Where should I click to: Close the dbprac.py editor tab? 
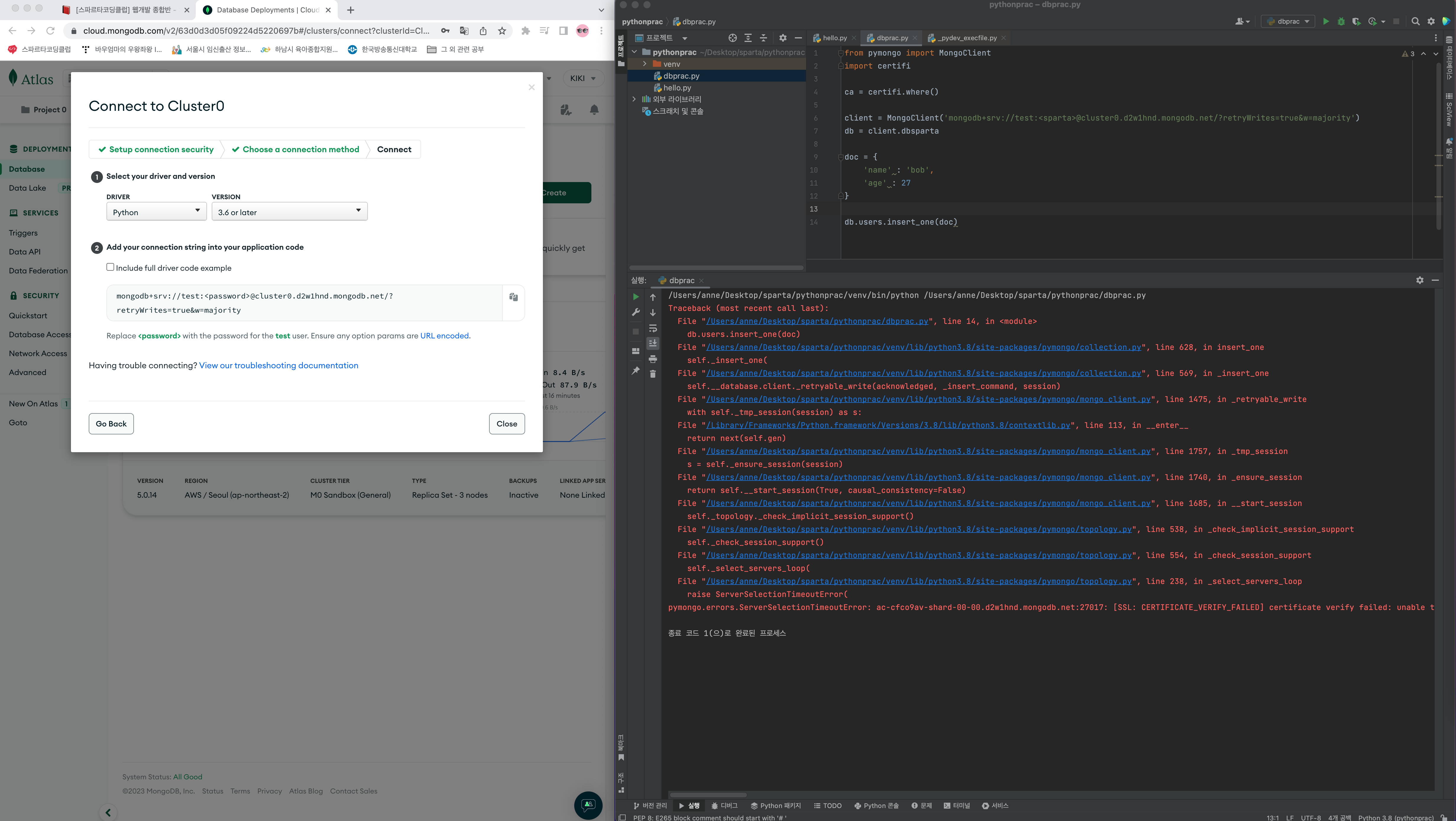[915, 38]
